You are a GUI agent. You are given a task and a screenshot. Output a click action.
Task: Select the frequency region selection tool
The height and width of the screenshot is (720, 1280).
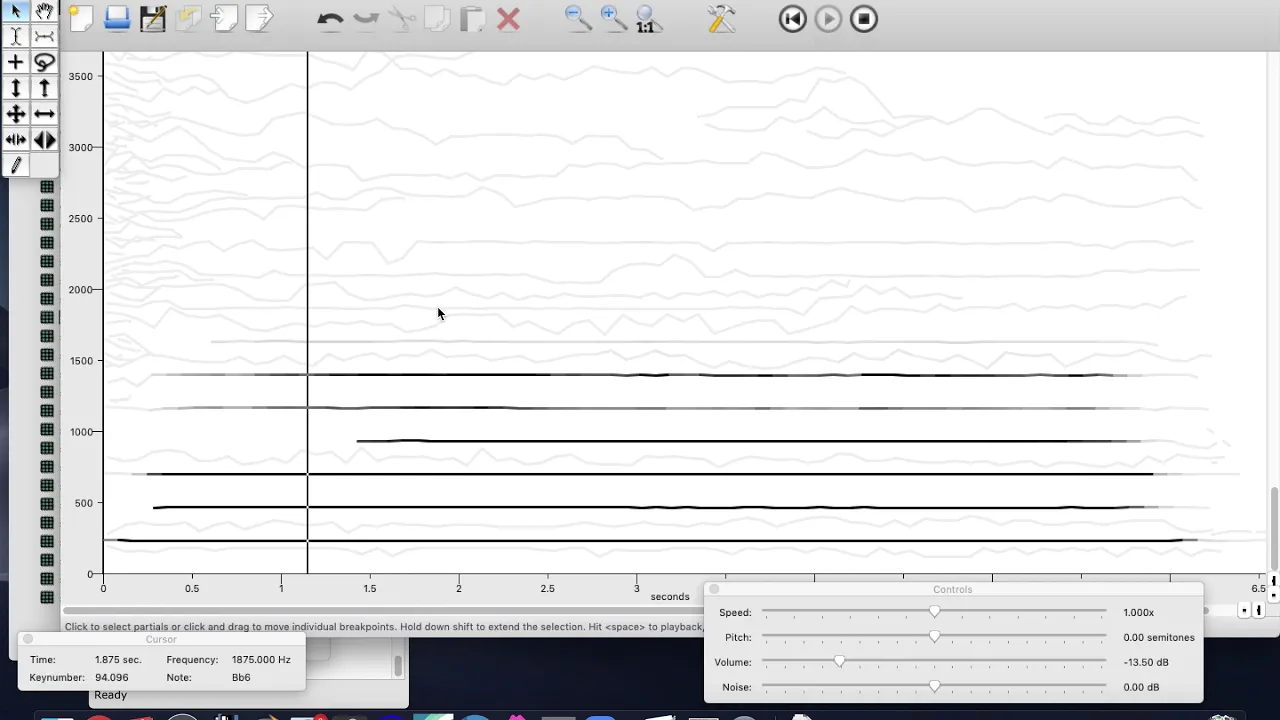point(44,37)
